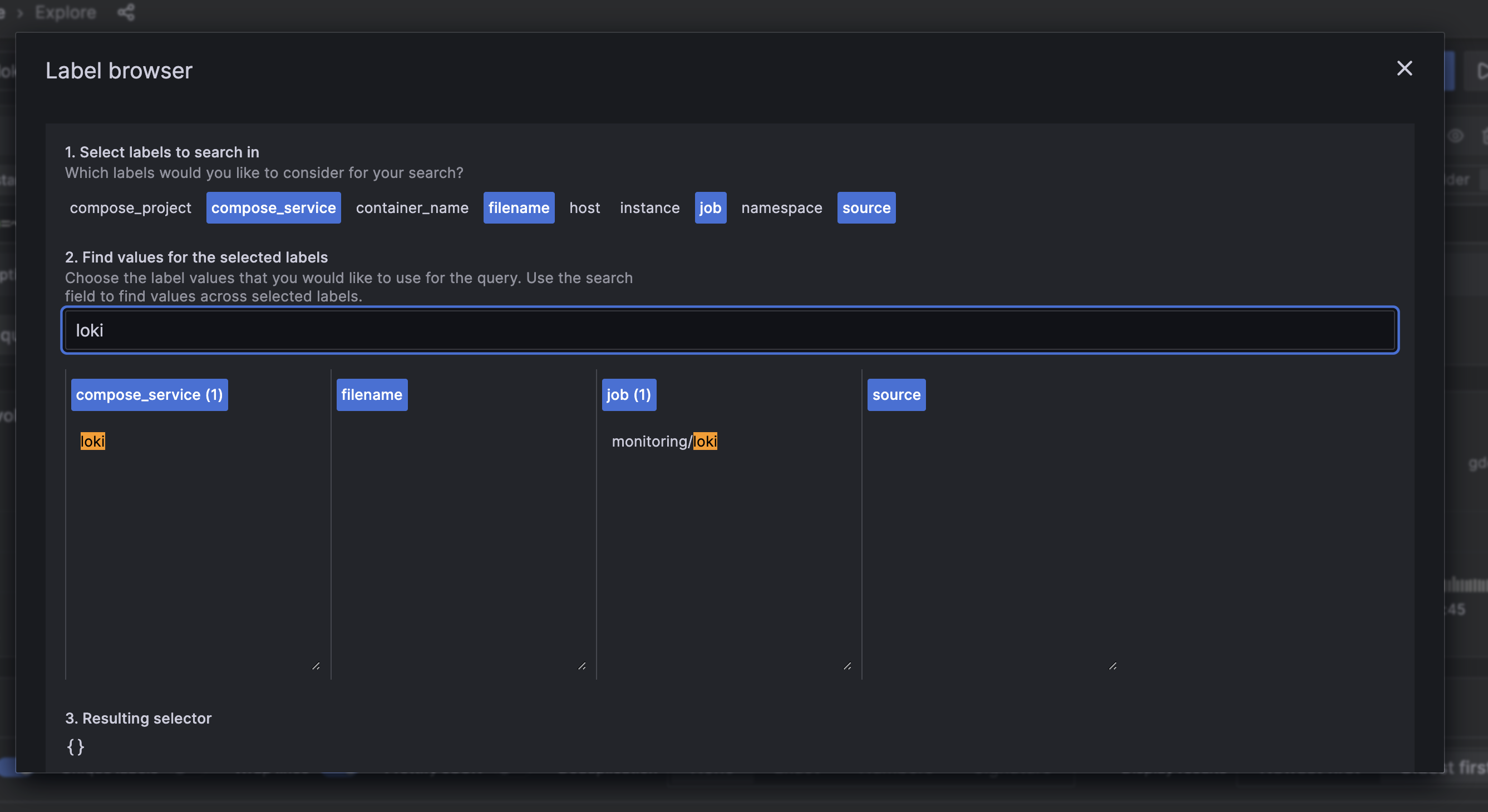Select the namespace label

[781, 207]
